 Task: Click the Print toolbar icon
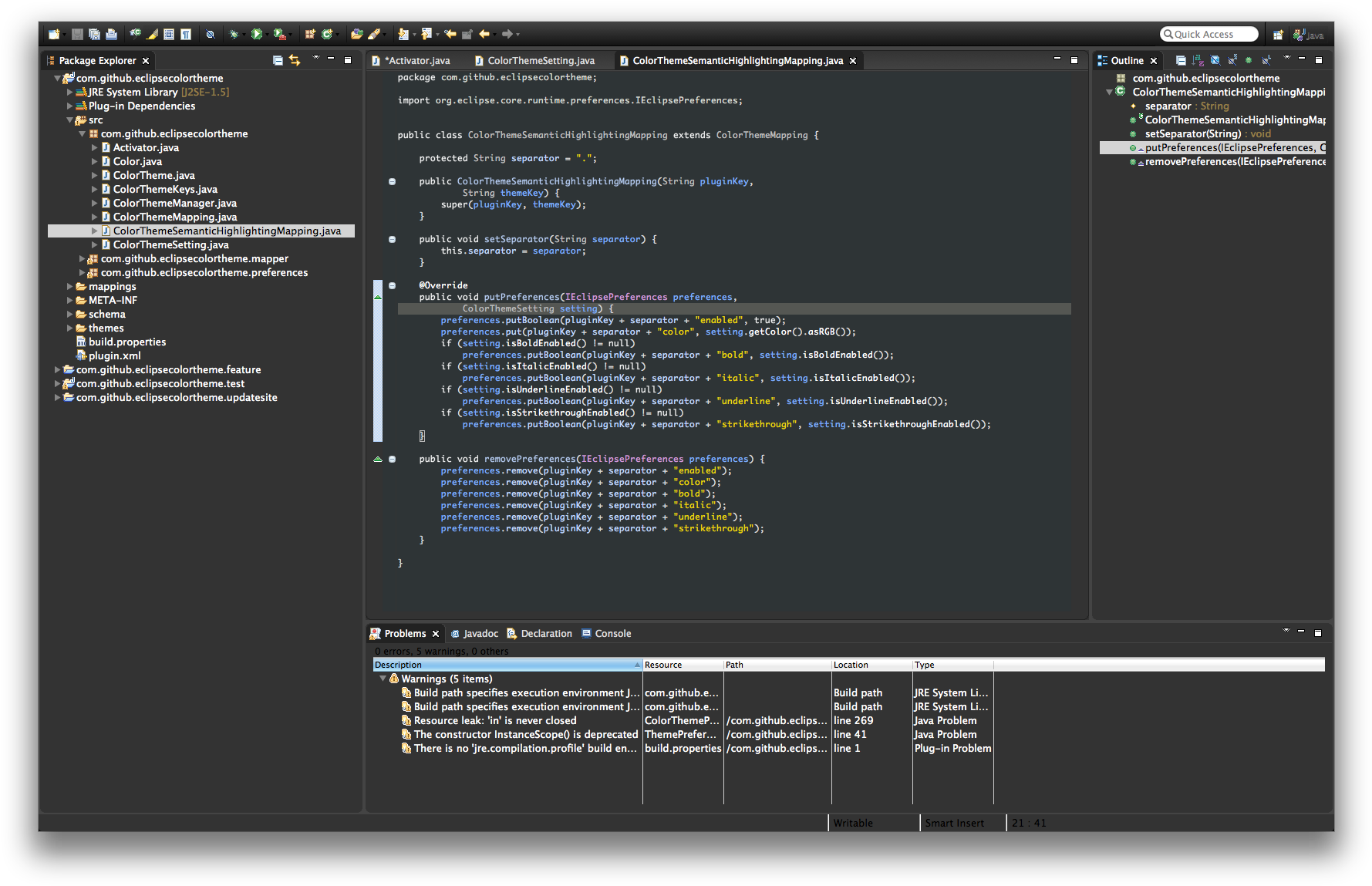(x=112, y=34)
